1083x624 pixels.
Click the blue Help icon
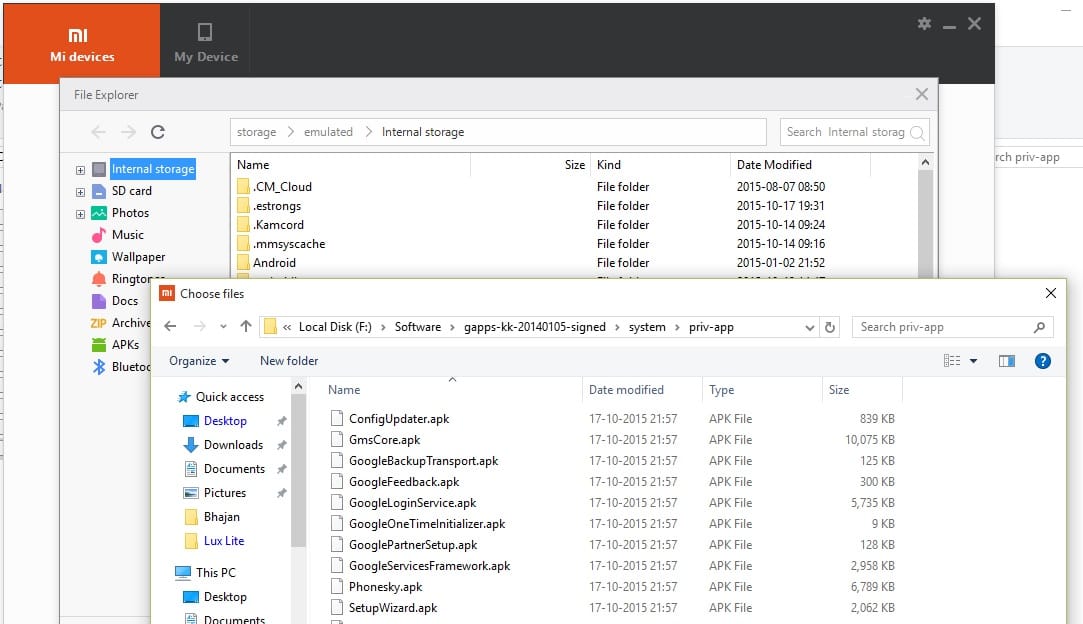(x=1042, y=361)
